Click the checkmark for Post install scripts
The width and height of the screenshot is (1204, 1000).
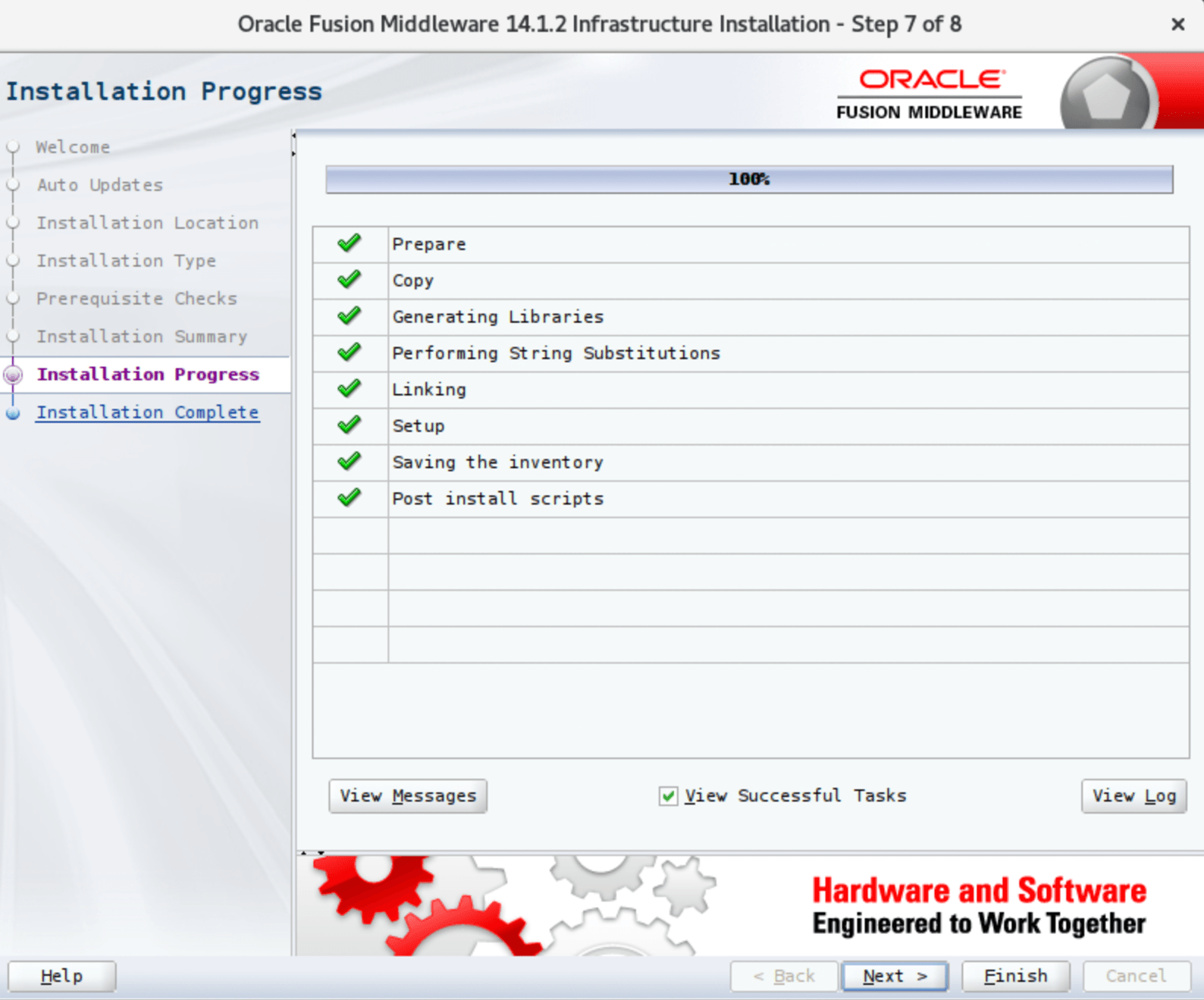(x=349, y=498)
